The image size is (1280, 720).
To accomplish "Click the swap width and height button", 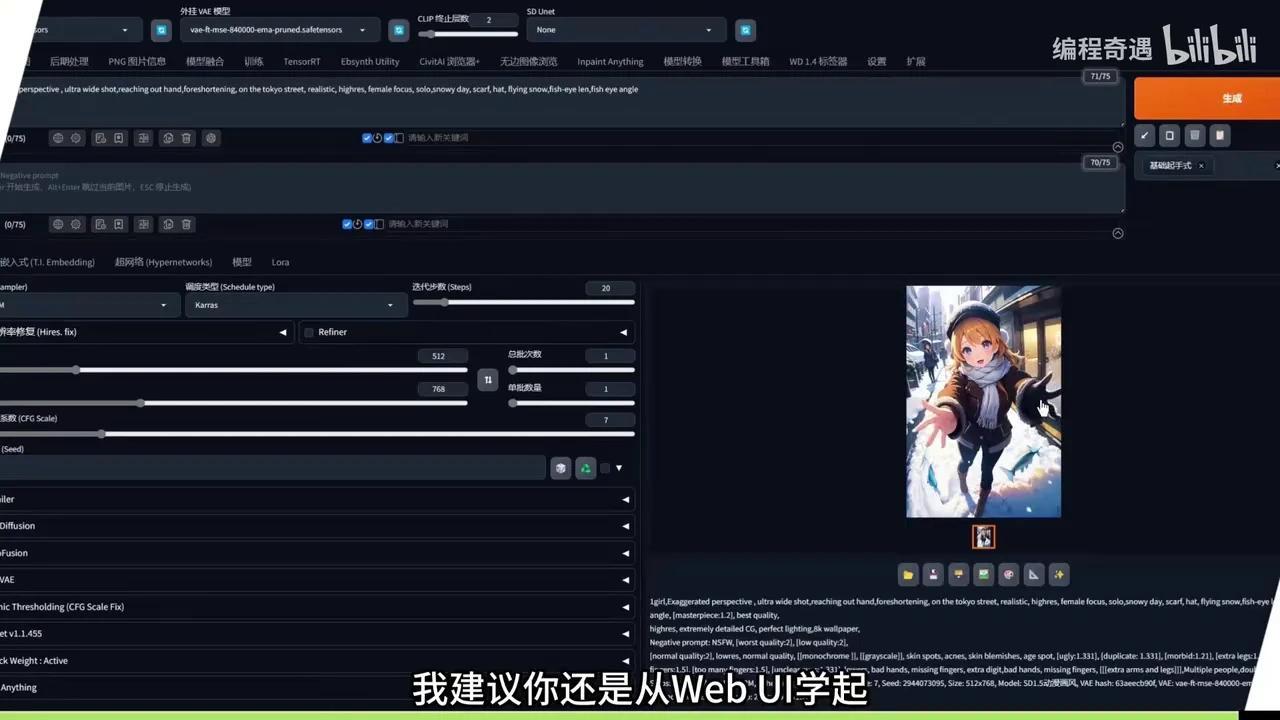I will click(x=488, y=380).
